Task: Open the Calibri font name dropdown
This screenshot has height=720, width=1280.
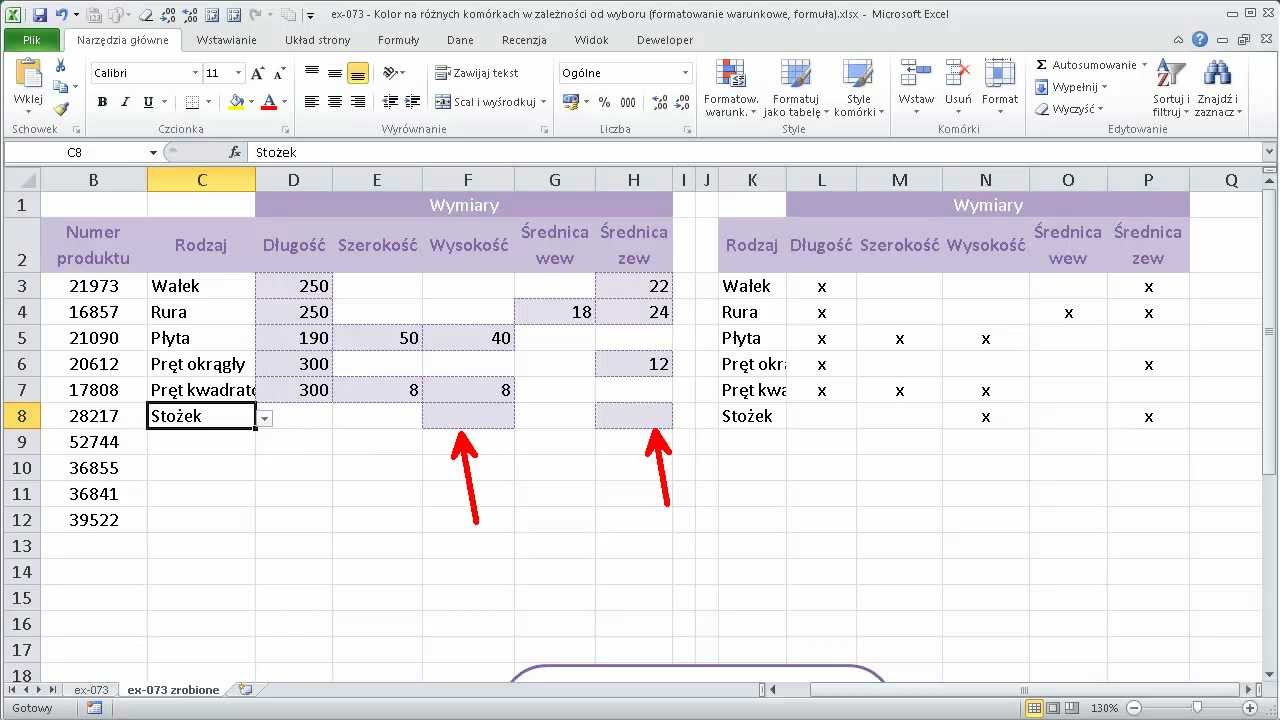Action: (x=195, y=73)
